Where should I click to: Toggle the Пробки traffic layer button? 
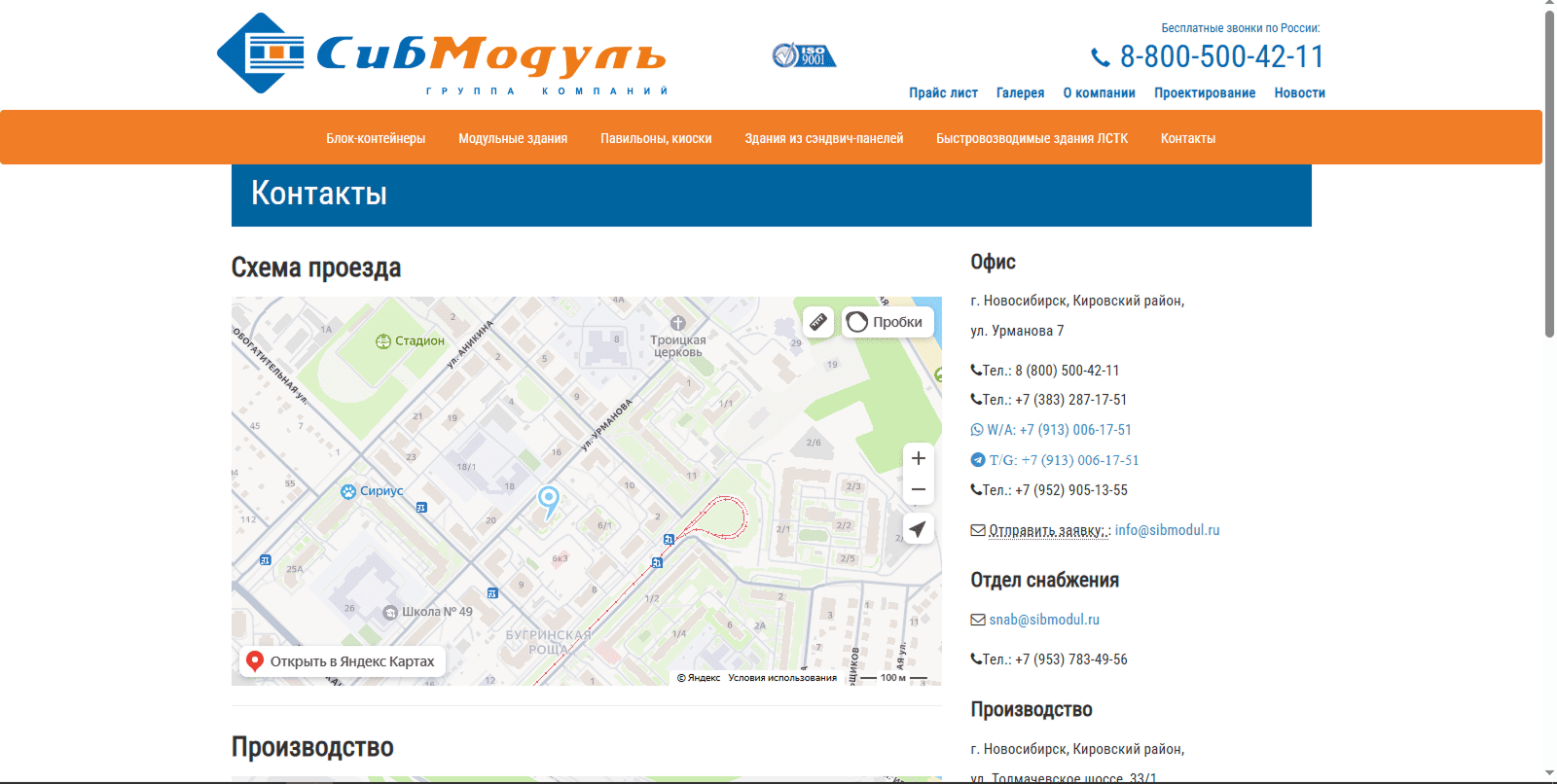click(887, 322)
